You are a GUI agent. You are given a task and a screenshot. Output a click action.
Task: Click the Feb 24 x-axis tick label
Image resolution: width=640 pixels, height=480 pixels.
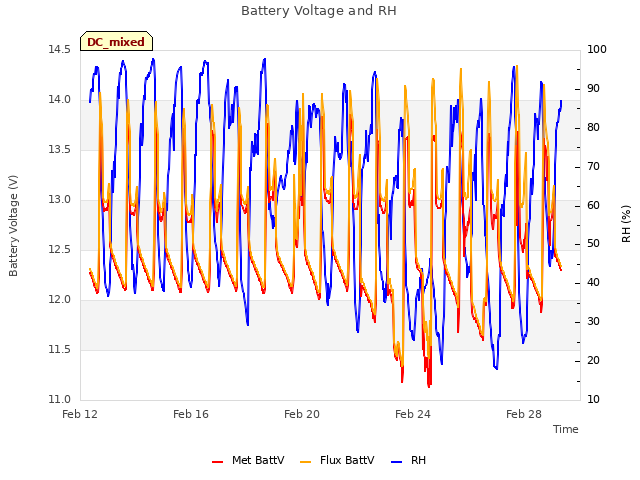tap(413, 414)
